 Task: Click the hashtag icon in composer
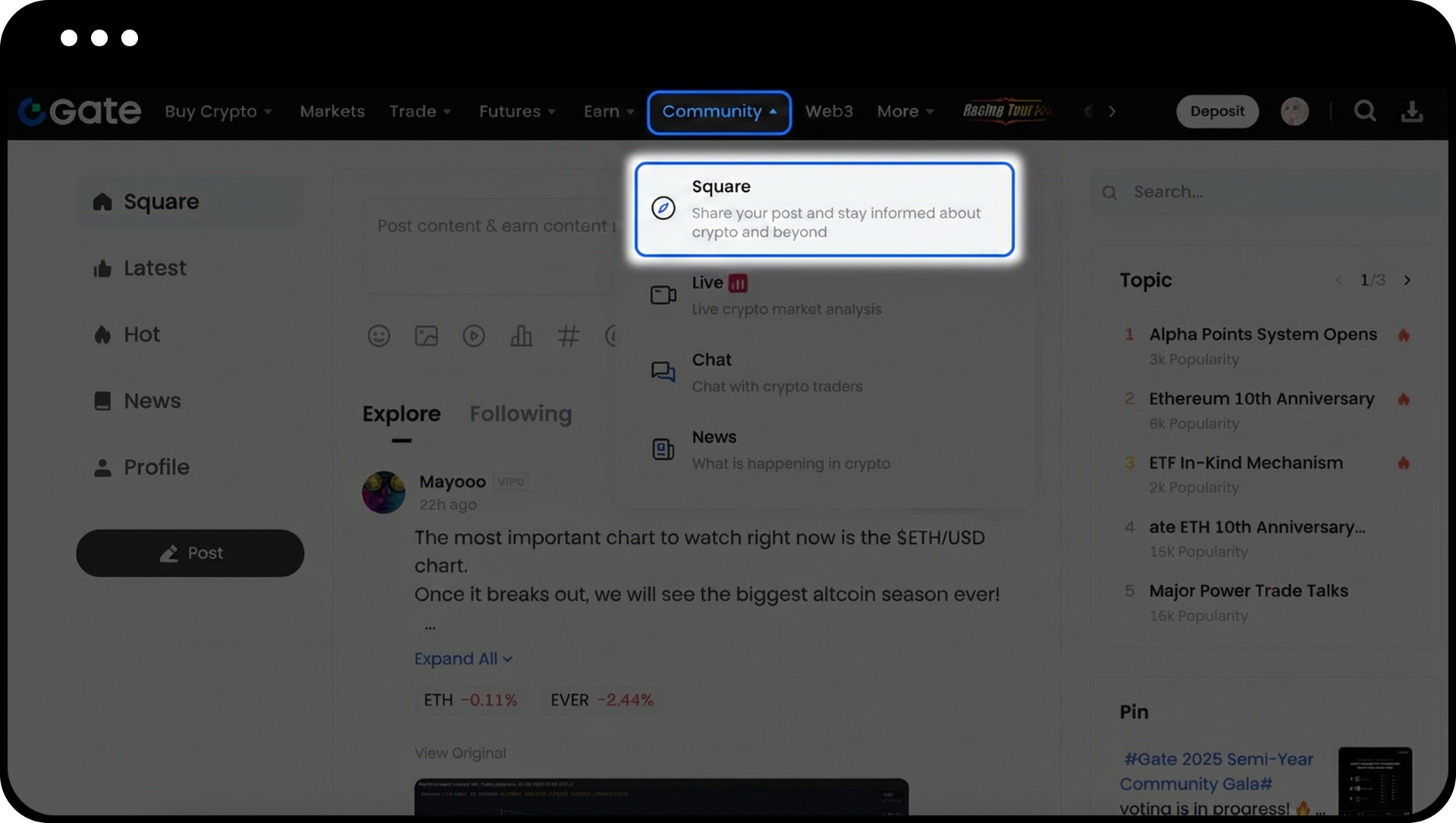[x=568, y=336]
